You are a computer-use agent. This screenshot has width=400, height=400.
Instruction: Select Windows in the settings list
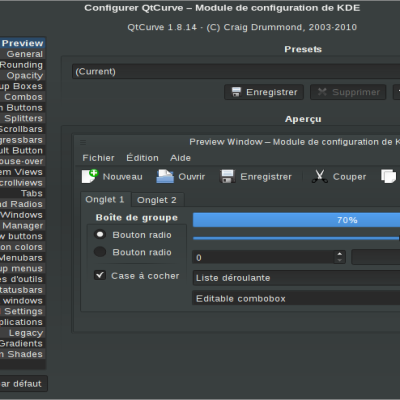click(22, 215)
